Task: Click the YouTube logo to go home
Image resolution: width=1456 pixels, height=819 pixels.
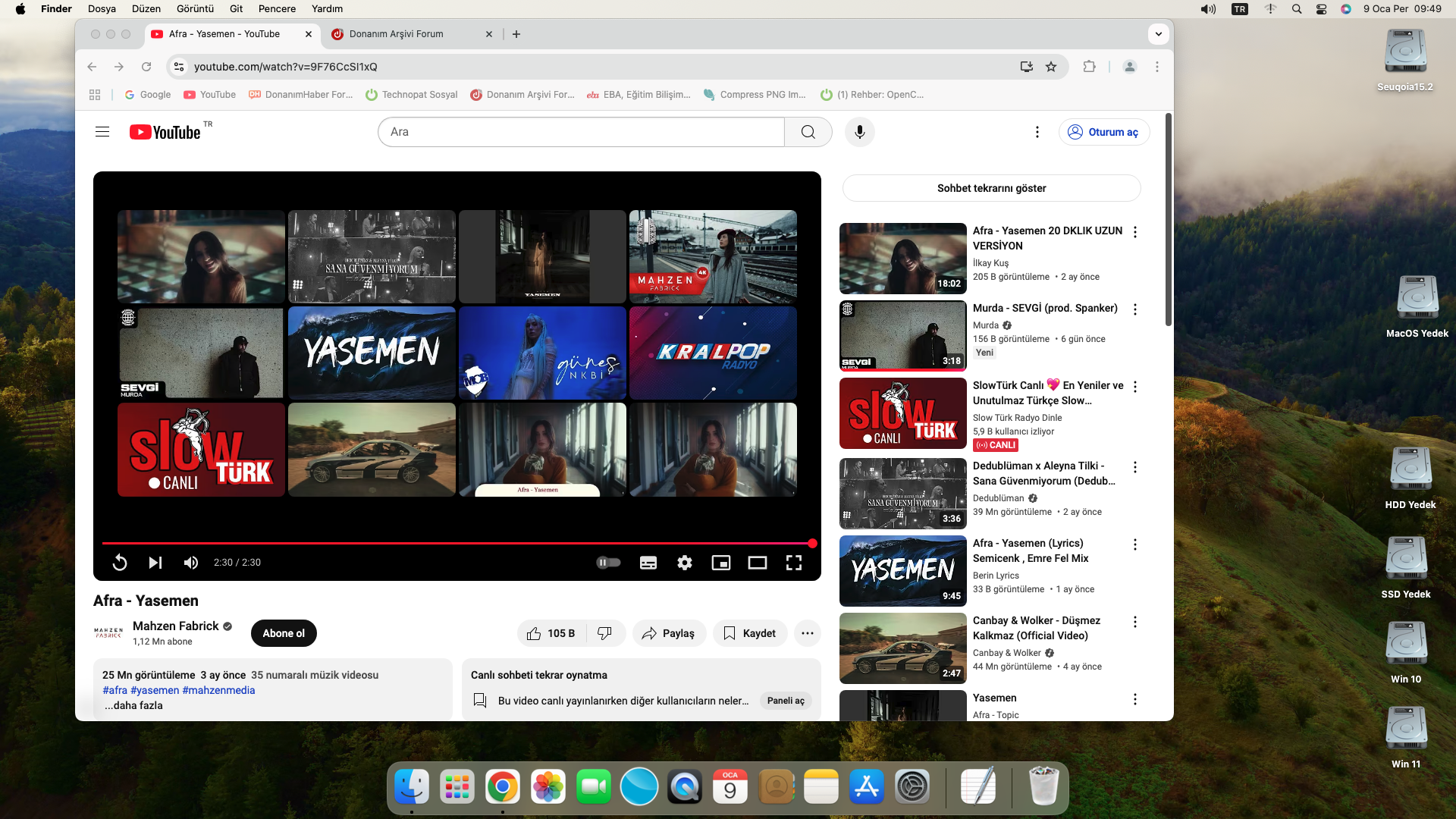Action: click(x=165, y=132)
